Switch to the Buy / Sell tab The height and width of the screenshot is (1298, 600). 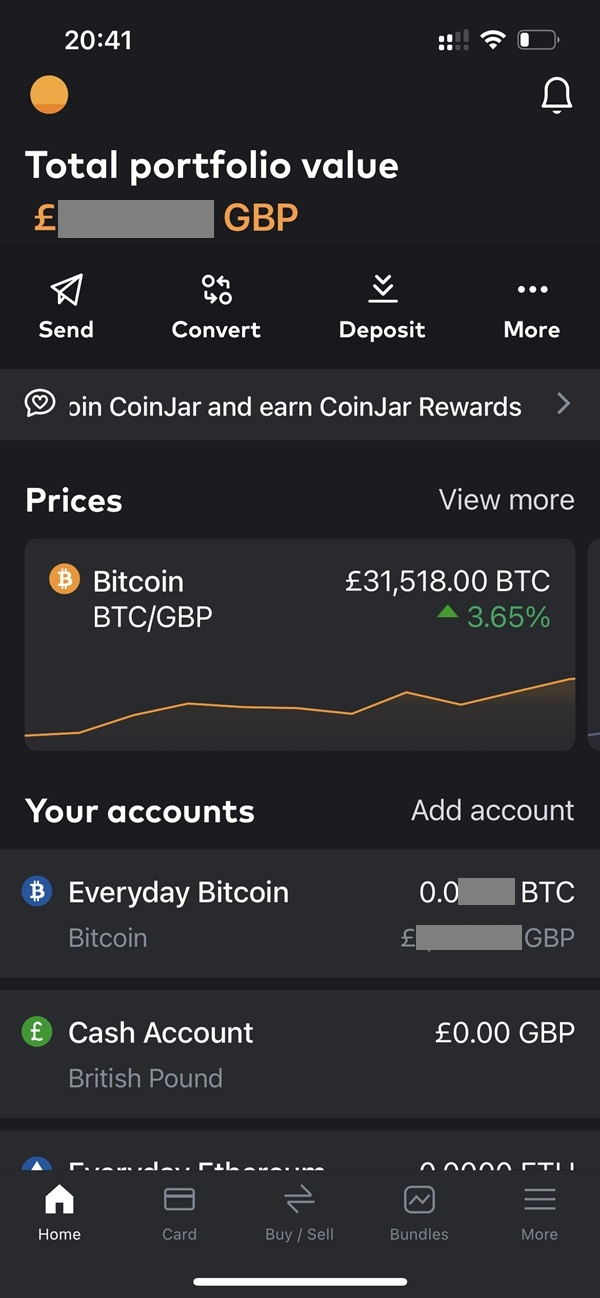(299, 1212)
